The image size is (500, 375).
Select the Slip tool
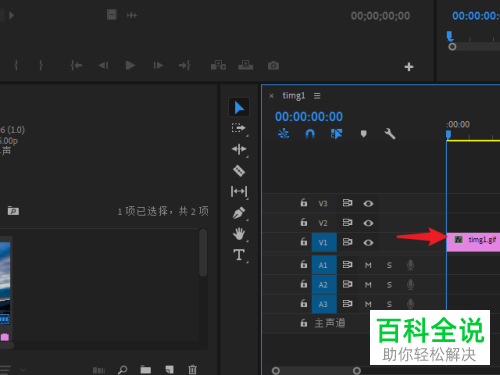(239, 191)
